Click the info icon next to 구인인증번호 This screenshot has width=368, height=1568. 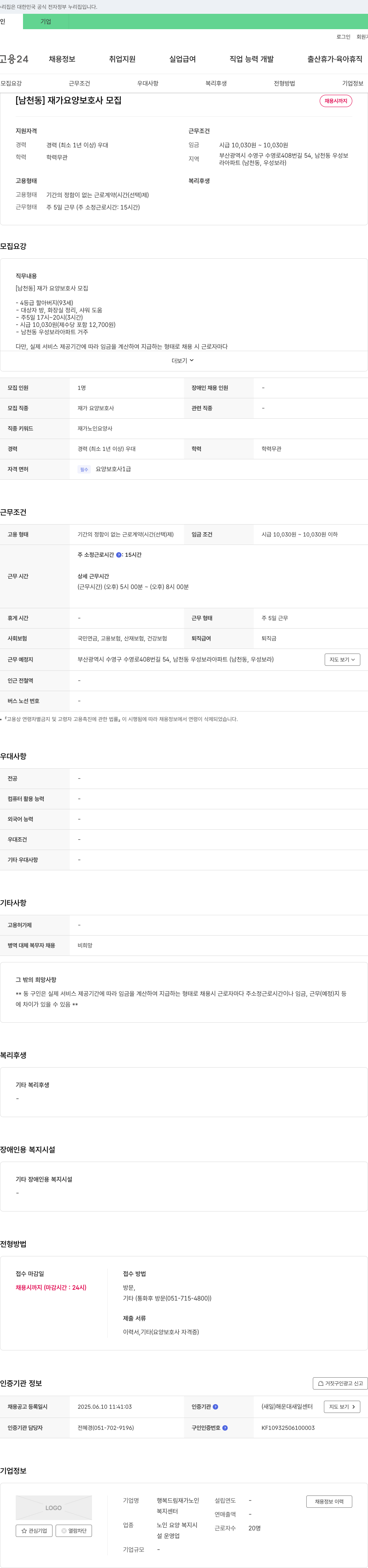click(x=225, y=1428)
